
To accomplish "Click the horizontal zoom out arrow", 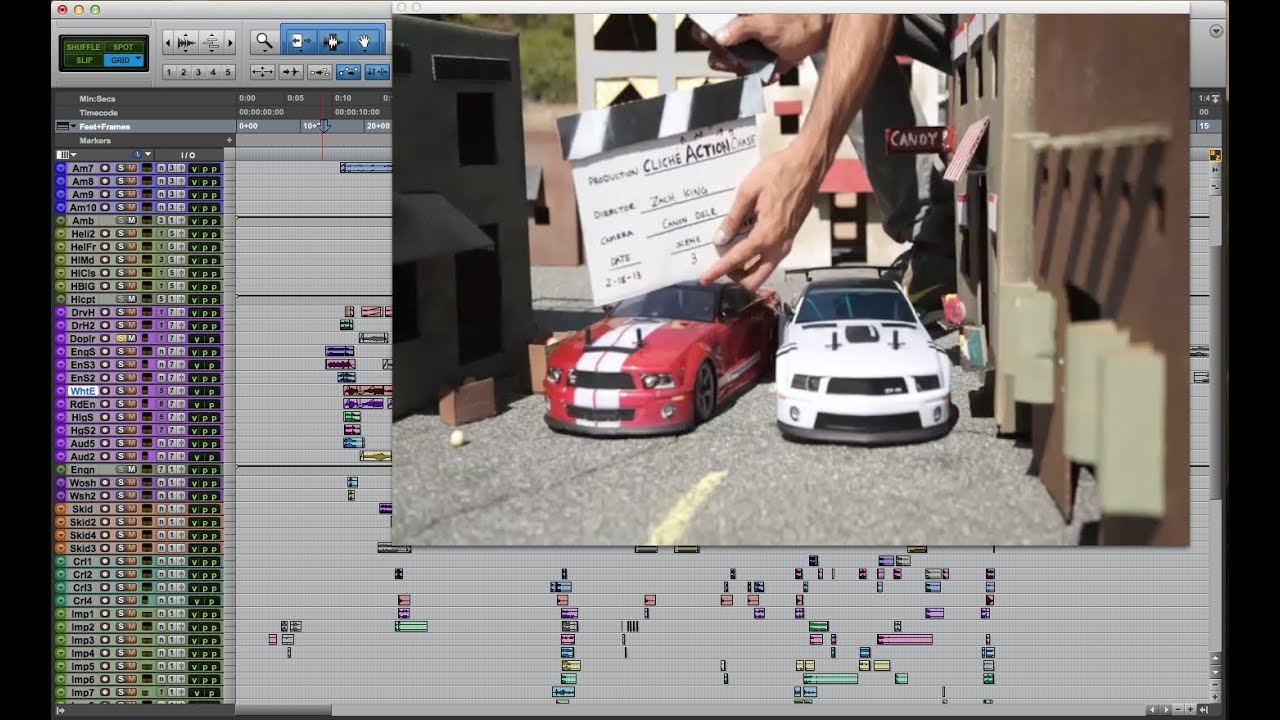I will click(168, 42).
